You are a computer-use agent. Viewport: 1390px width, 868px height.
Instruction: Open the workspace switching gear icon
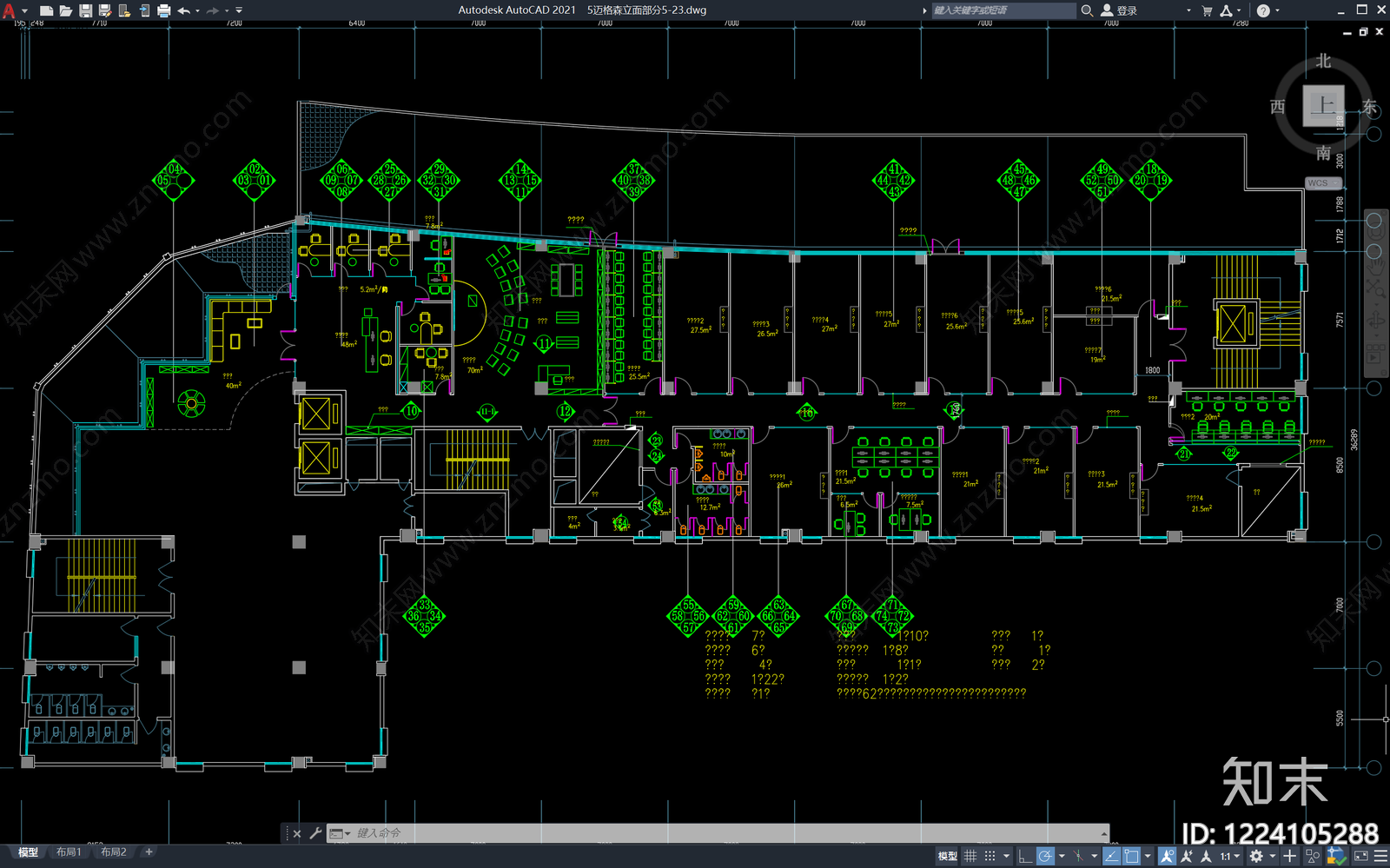pyautogui.click(x=1256, y=856)
